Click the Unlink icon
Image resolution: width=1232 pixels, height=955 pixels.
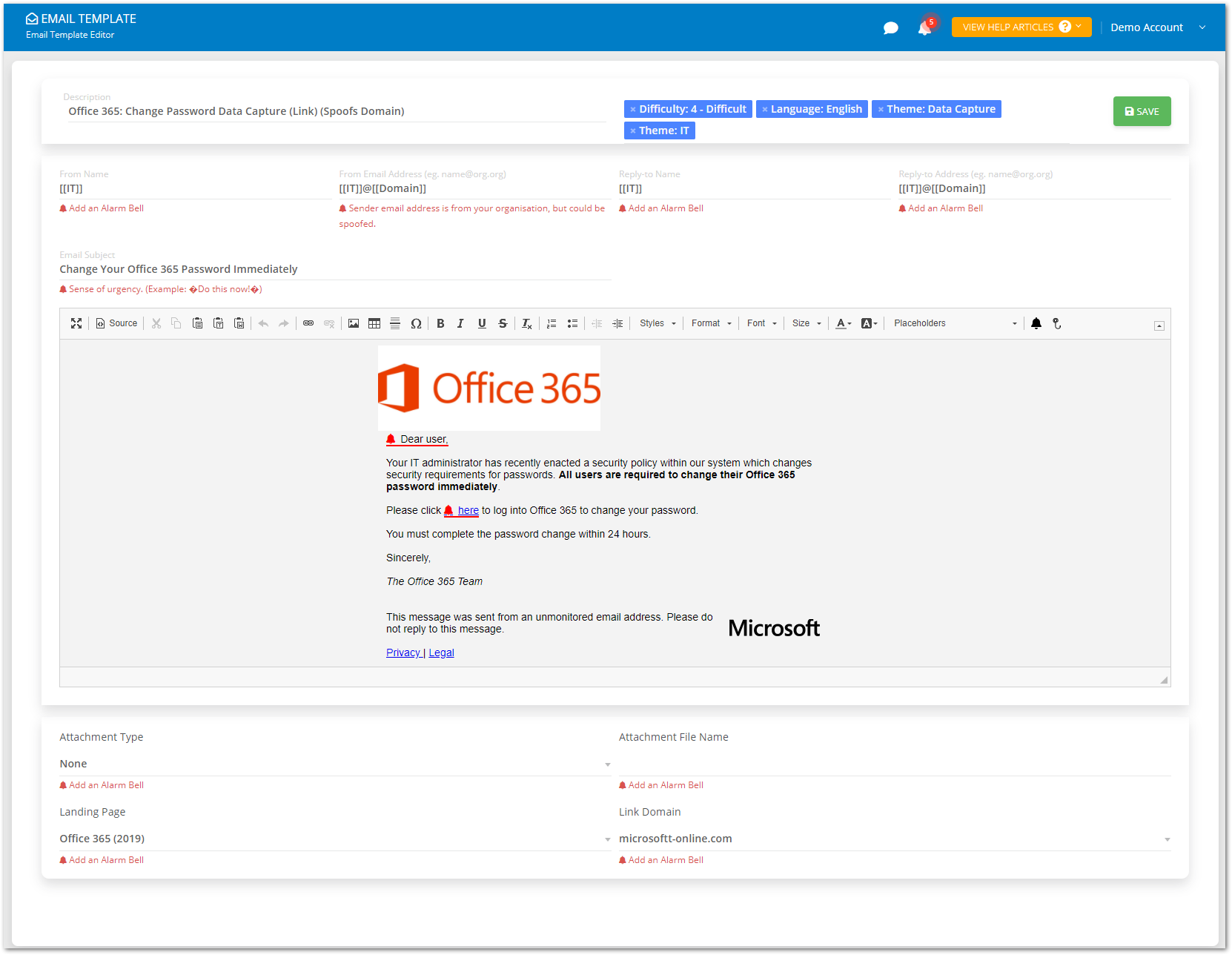(329, 323)
